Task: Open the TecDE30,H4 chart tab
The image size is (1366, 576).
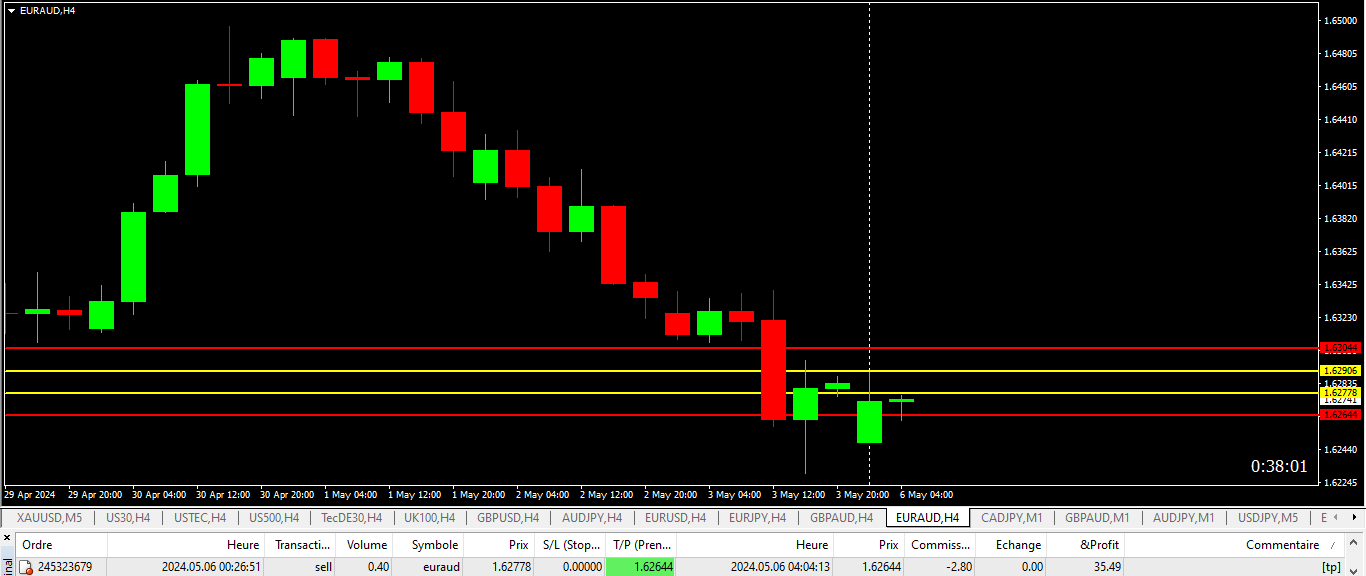Action: tap(351, 517)
